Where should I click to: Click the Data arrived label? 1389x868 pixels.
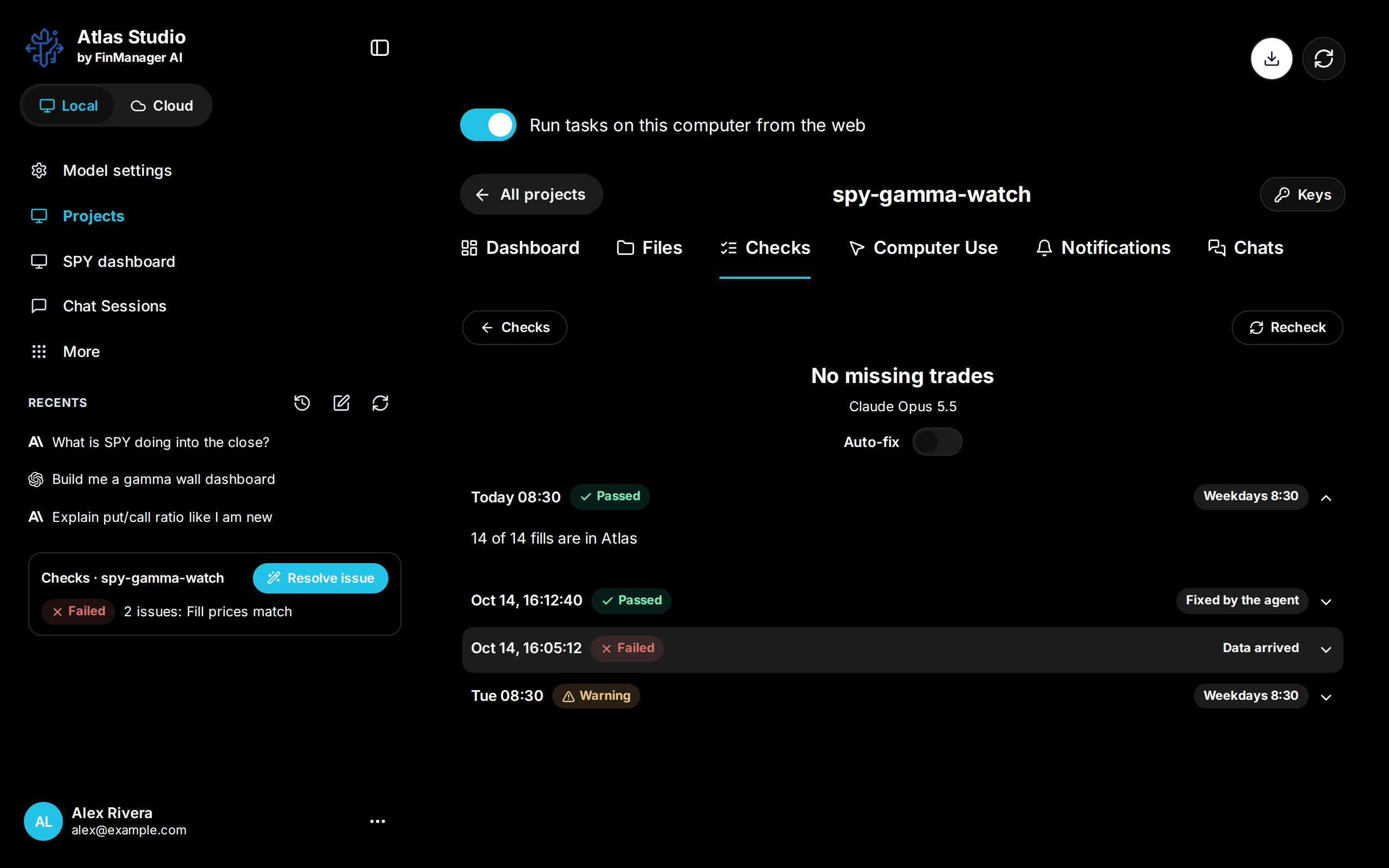coord(1260,648)
